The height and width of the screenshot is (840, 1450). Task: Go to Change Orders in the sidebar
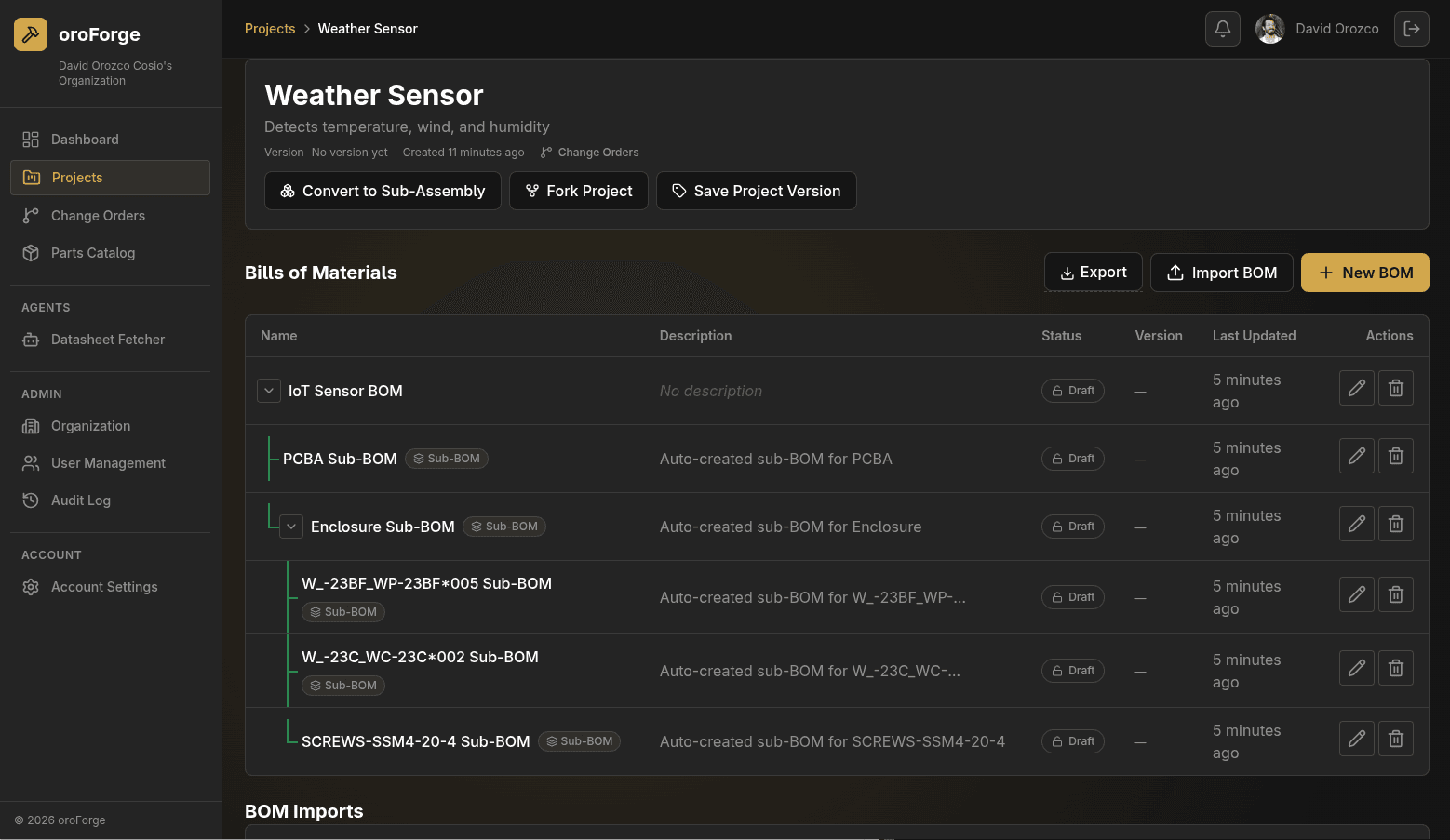point(110,216)
